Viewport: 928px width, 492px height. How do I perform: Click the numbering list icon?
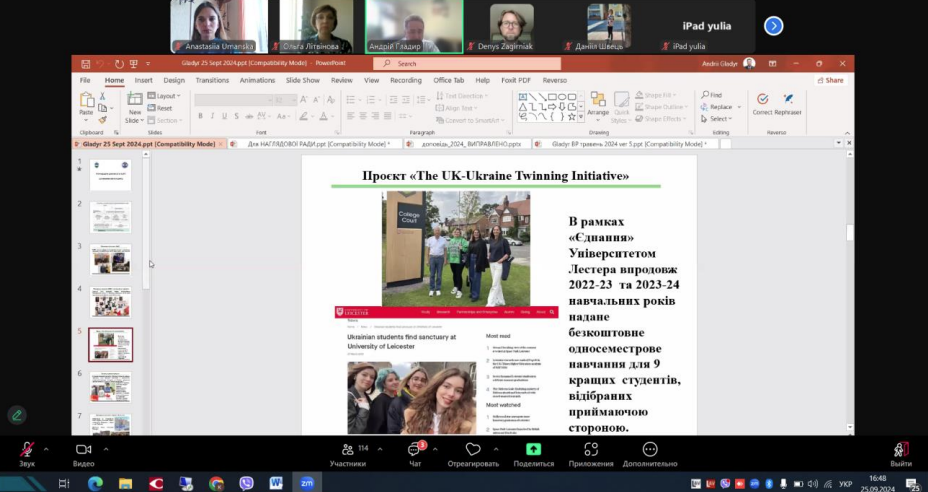(x=371, y=99)
